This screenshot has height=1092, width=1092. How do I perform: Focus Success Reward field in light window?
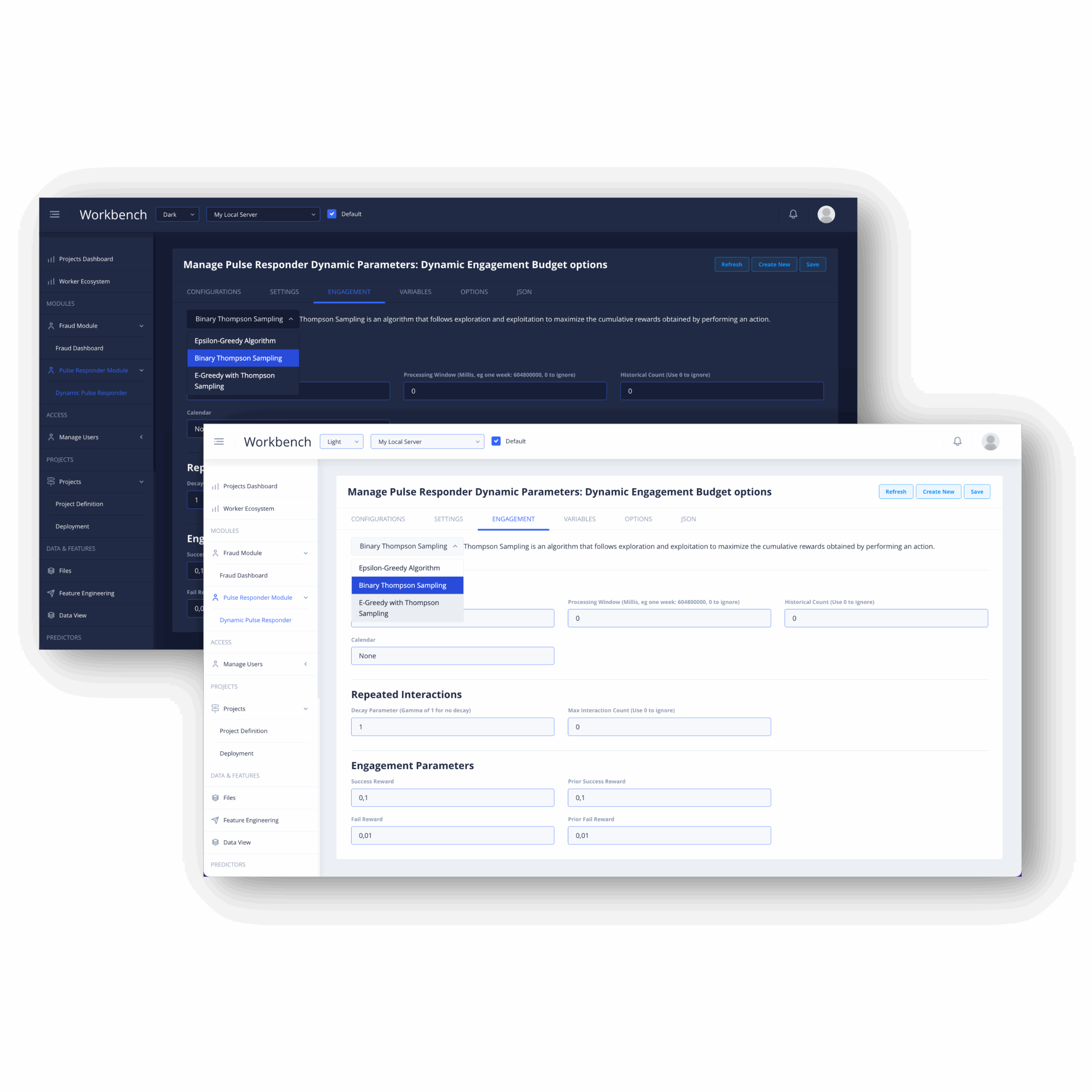[x=452, y=798]
